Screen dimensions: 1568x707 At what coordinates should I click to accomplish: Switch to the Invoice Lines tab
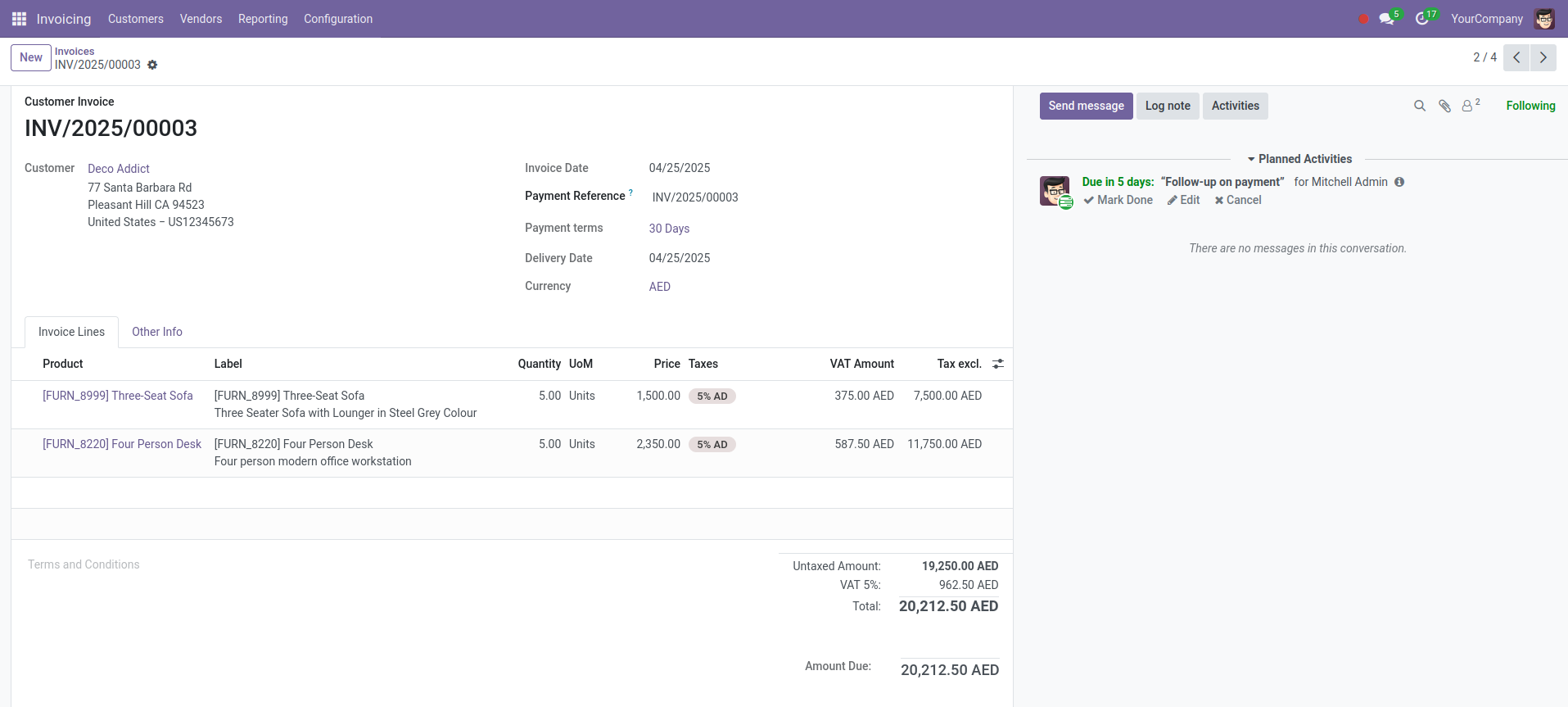pyautogui.click(x=71, y=332)
